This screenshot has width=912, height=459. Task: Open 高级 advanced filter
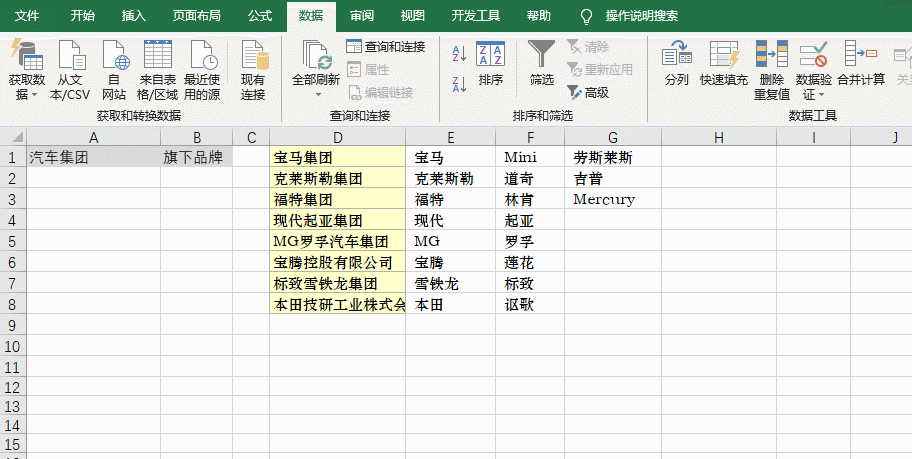tap(588, 92)
